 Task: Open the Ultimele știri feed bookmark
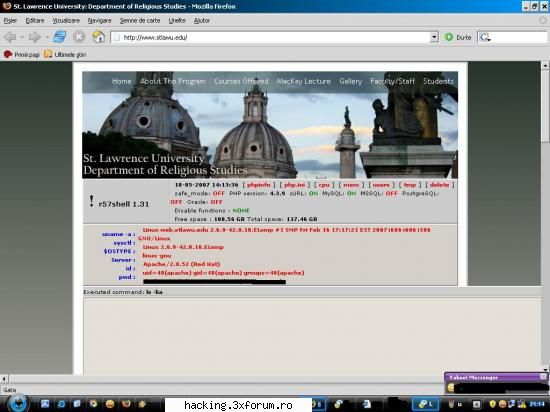(65, 54)
